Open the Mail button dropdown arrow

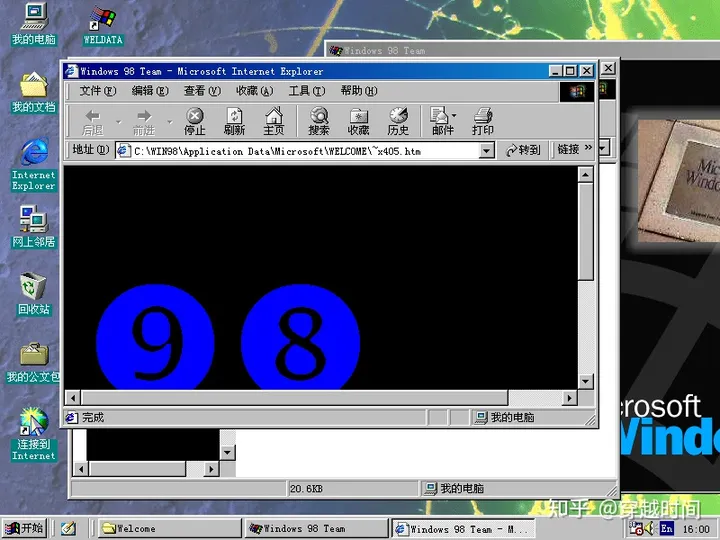click(x=454, y=116)
